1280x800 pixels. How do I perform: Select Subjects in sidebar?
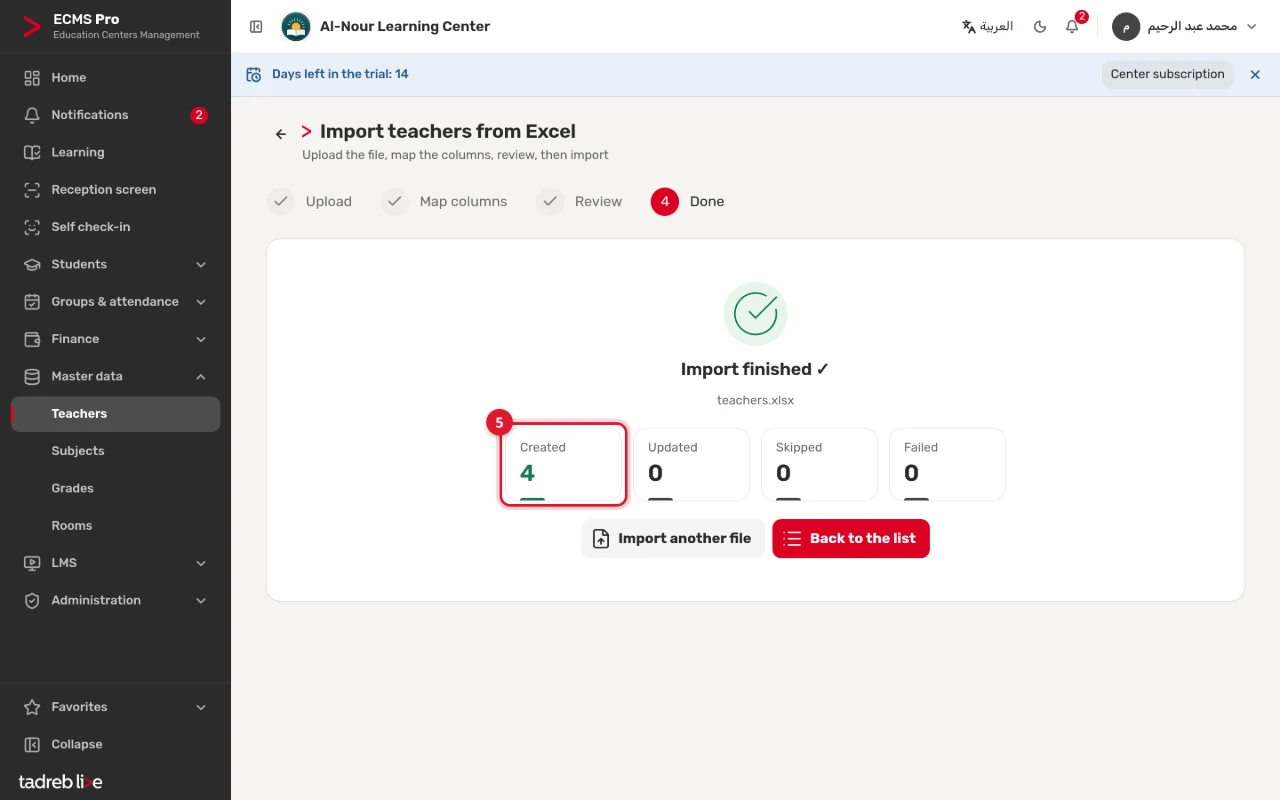pos(116,451)
